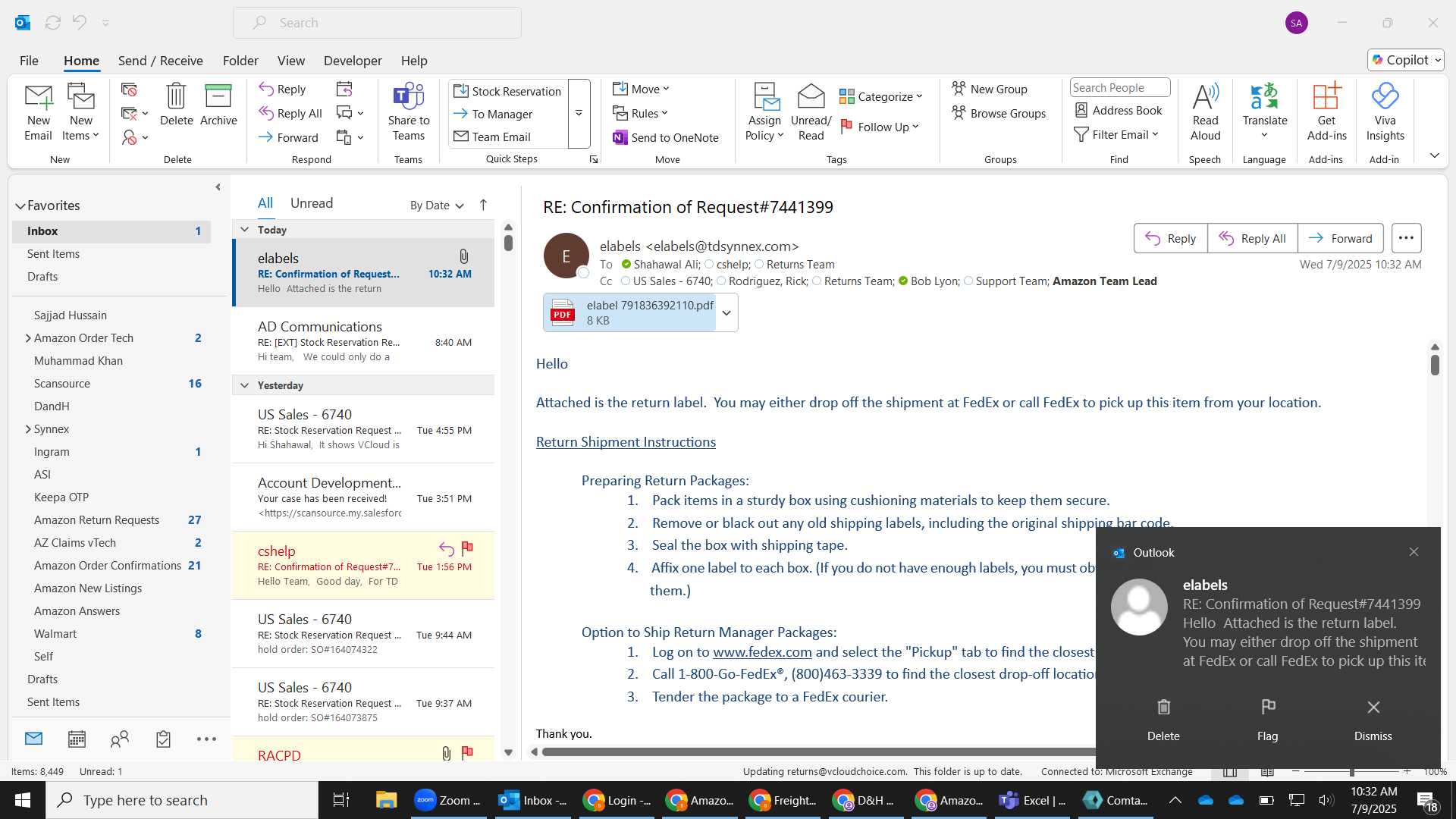This screenshot has width=1456, height=819.
Task: Click Forward in the reading pane
Action: [1340, 238]
